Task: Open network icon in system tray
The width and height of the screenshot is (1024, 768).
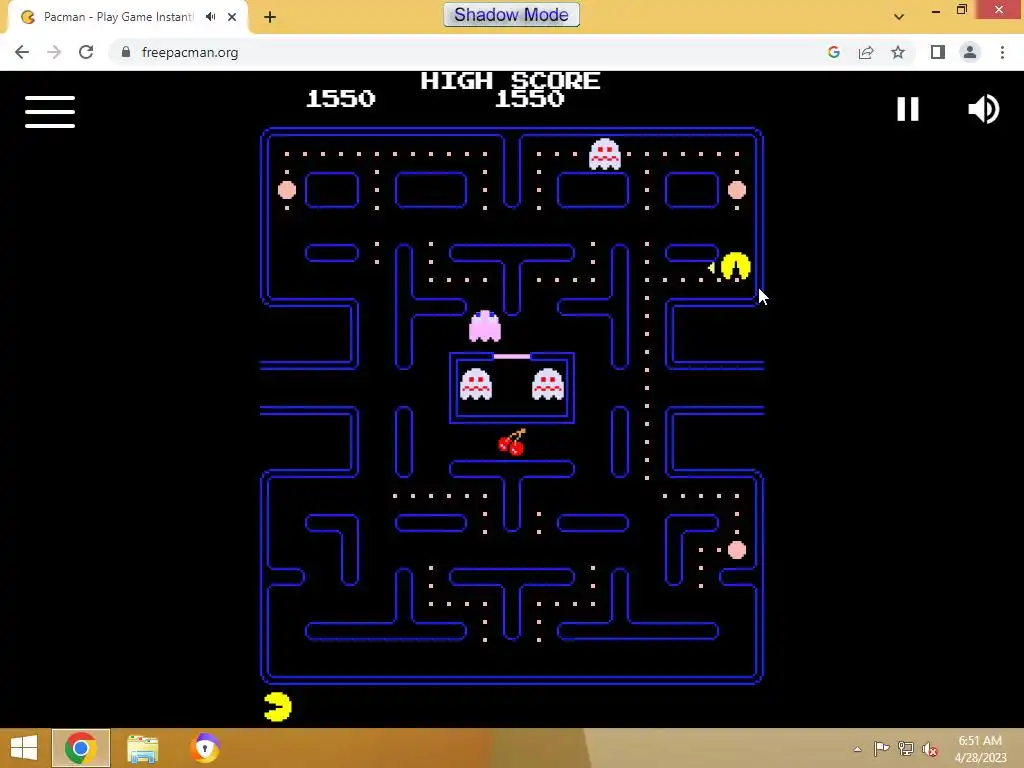Action: tap(906, 748)
